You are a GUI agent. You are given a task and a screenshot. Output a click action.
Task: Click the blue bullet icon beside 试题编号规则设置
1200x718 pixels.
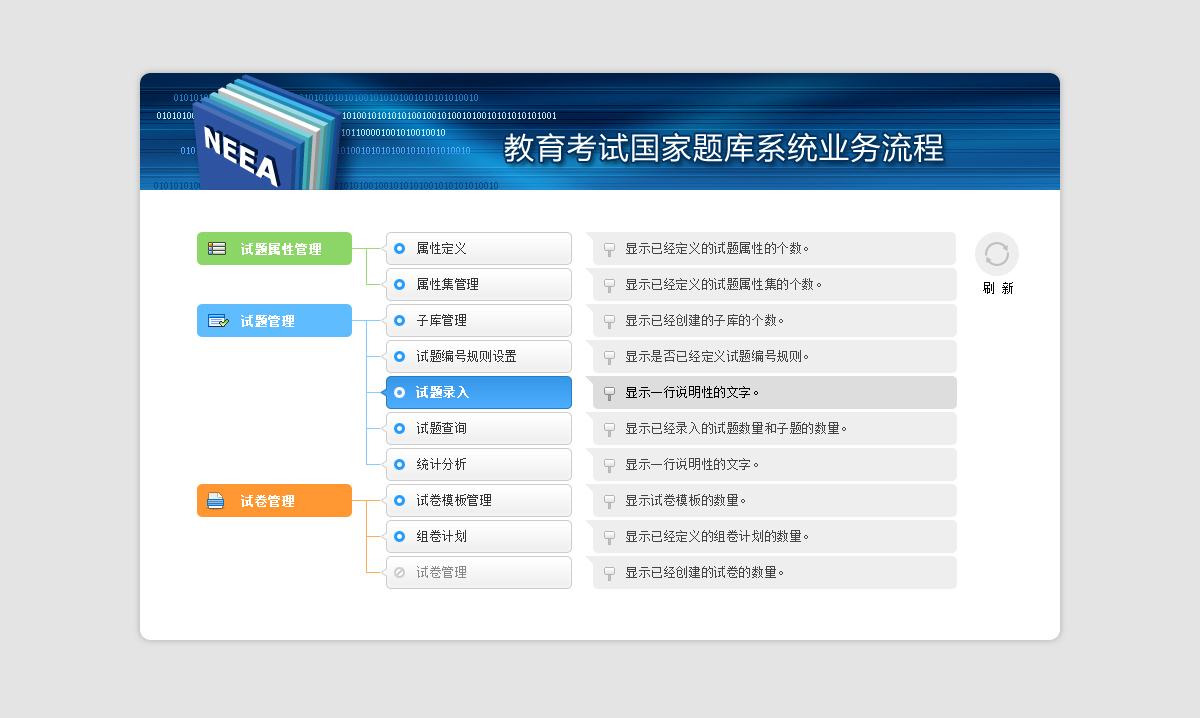pyautogui.click(x=400, y=357)
